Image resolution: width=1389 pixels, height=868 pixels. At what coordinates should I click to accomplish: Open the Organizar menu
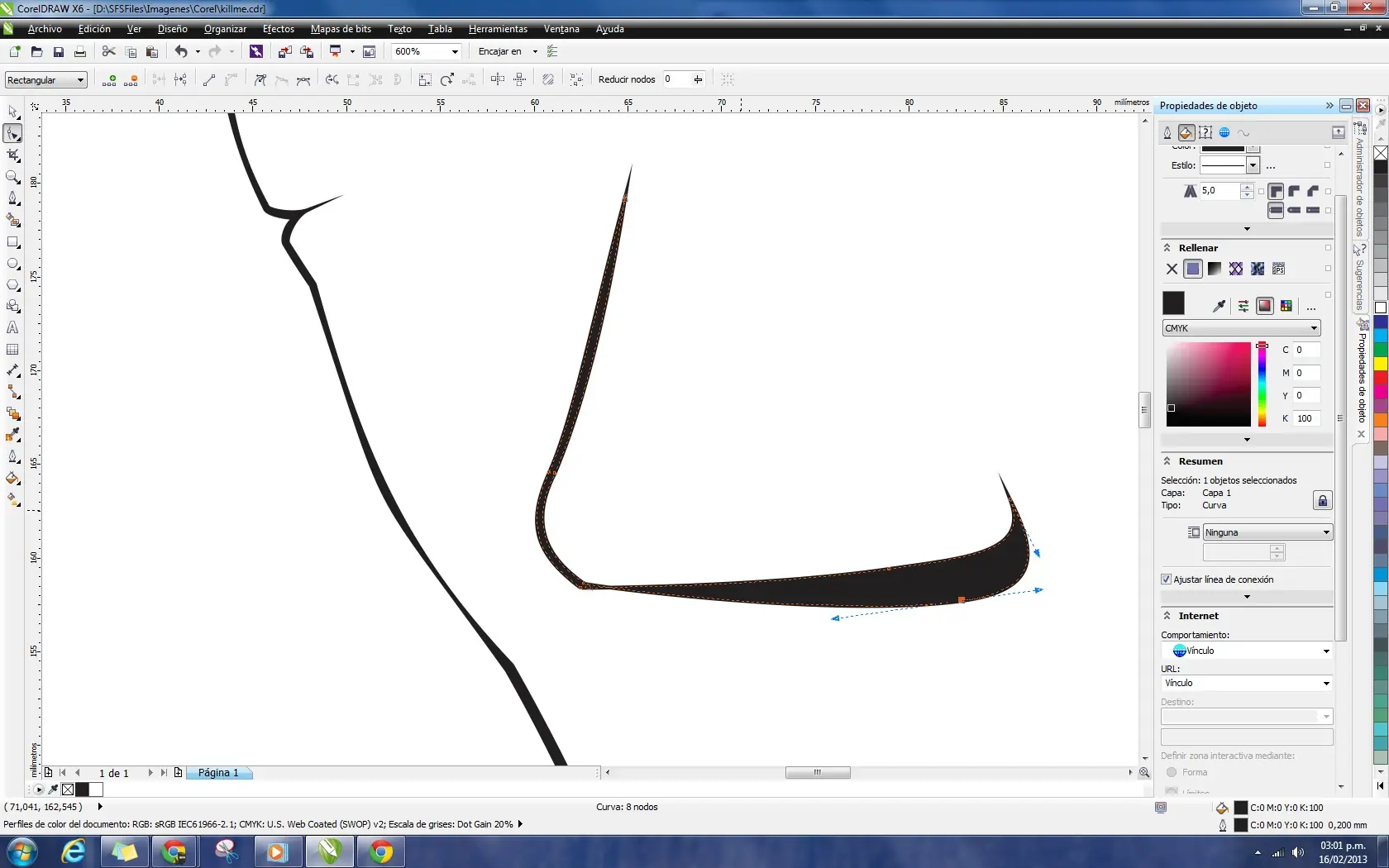pos(225,29)
